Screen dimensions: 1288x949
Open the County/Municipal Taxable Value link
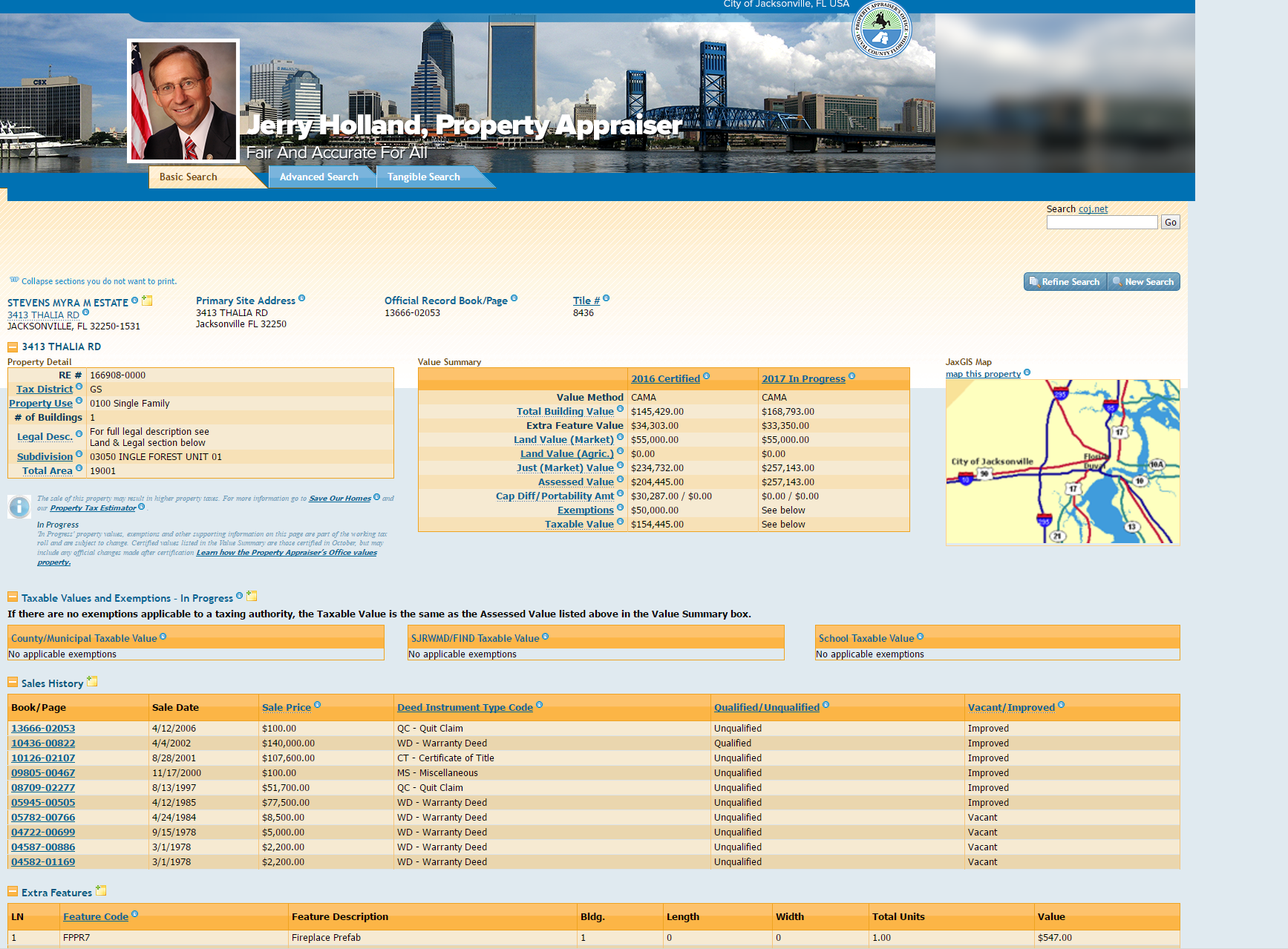coord(84,639)
